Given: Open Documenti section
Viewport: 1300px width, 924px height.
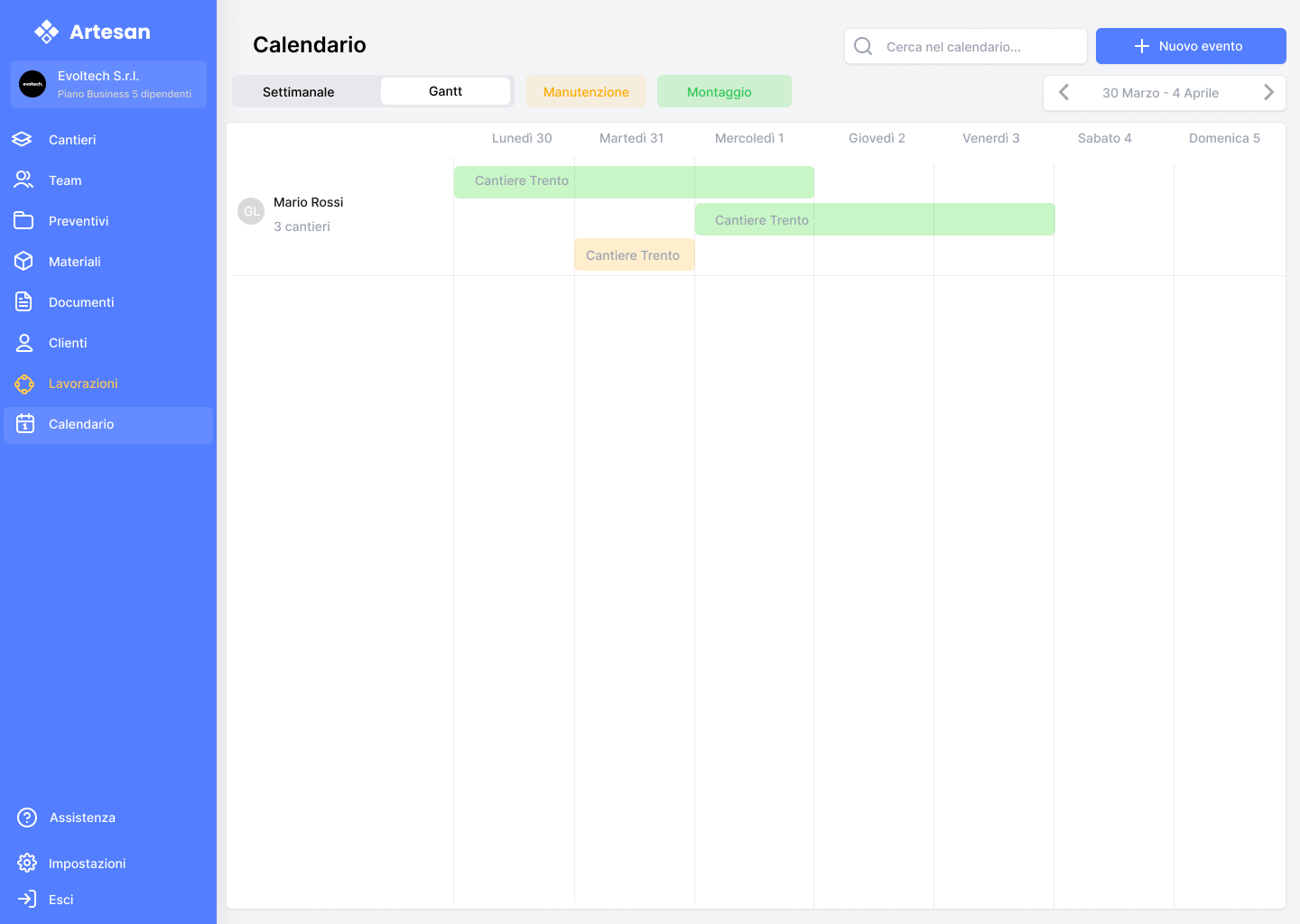Looking at the screenshot, I should (81, 302).
